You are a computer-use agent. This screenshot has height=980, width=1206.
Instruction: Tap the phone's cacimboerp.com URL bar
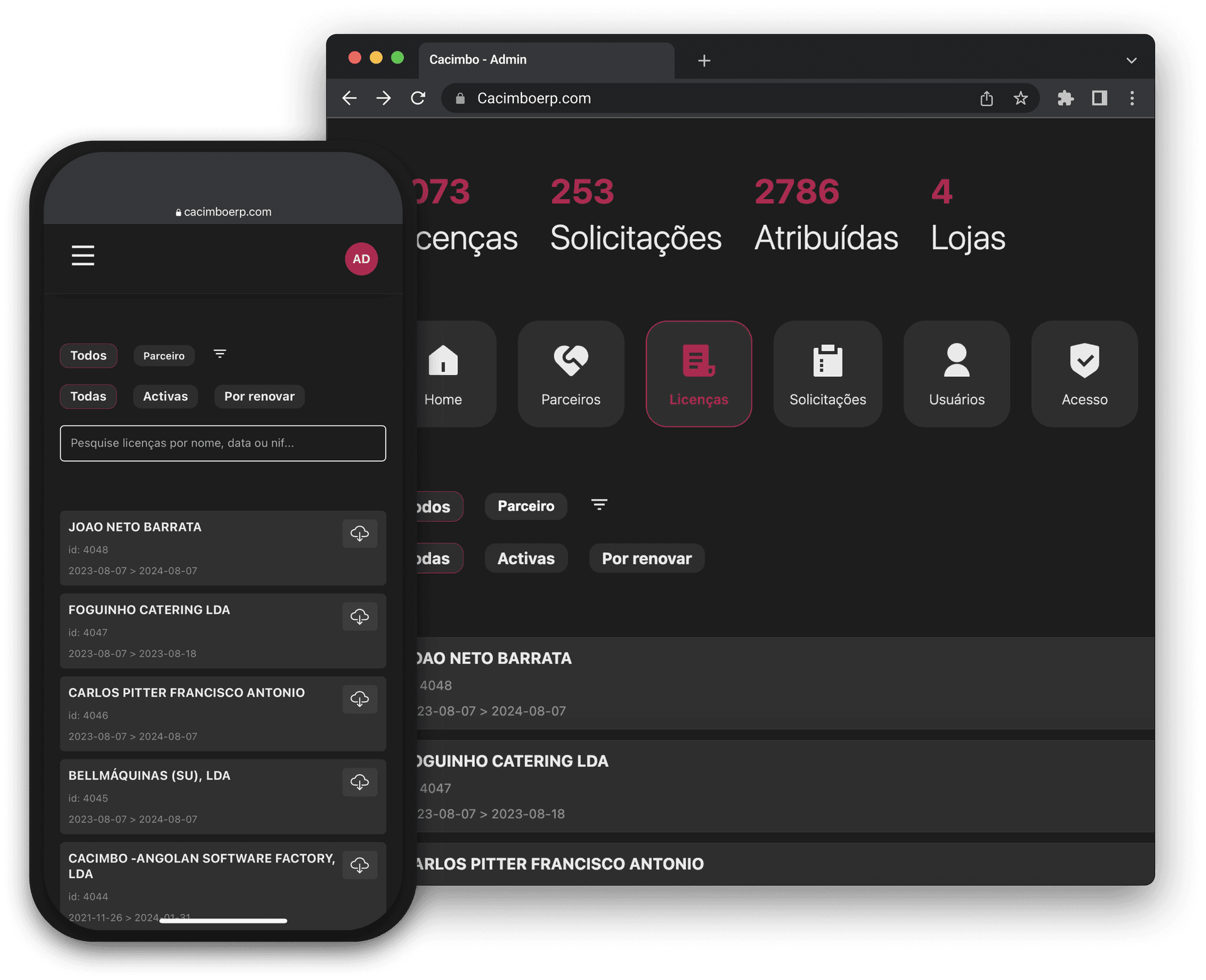(x=223, y=212)
